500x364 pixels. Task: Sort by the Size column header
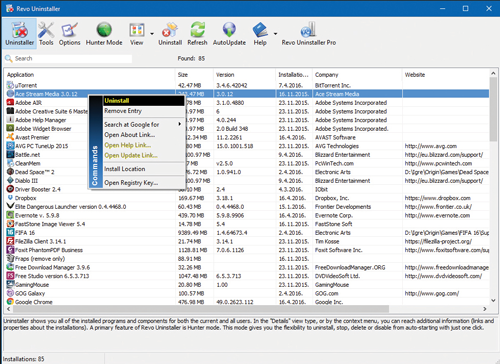click(194, 75)
